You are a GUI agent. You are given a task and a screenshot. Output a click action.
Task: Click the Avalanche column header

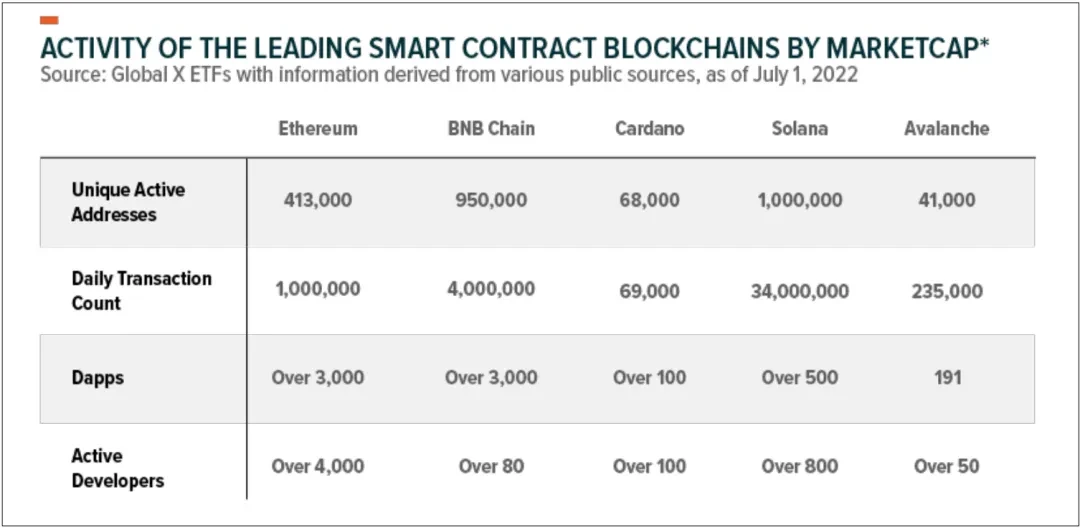[946, 129]
